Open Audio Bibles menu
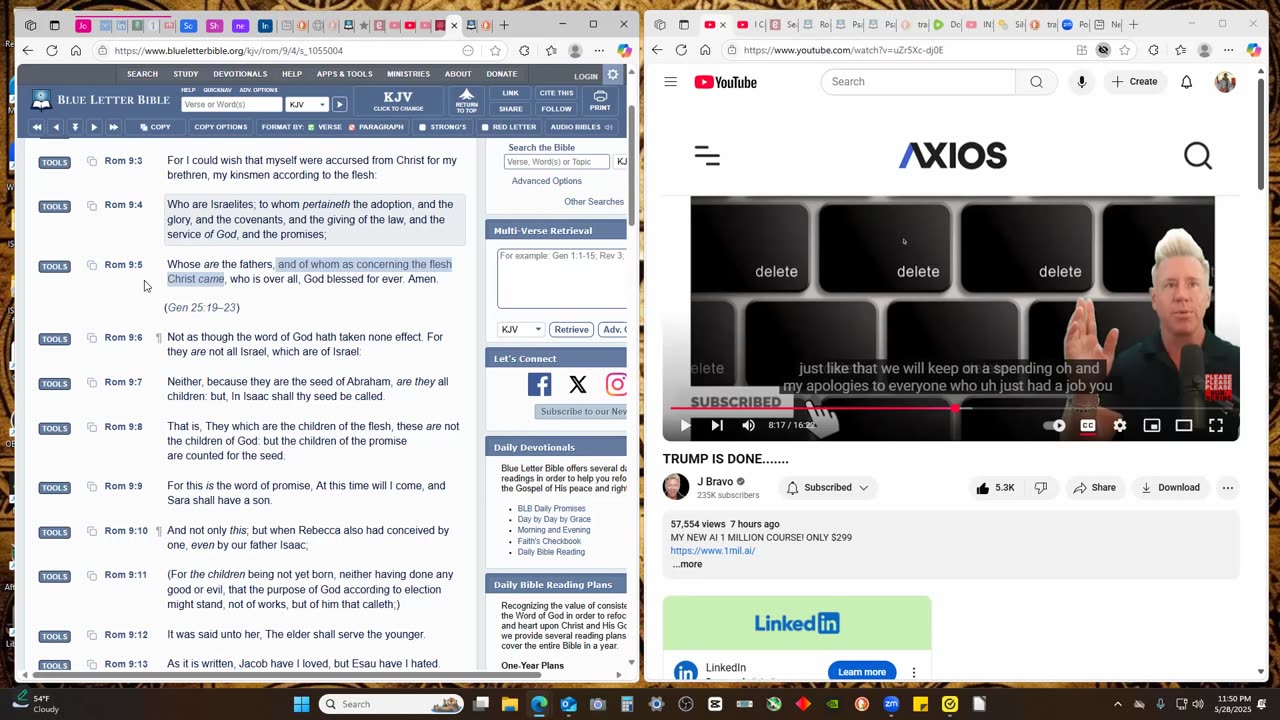Screen dimensions: 1280x720 [582, 127]
